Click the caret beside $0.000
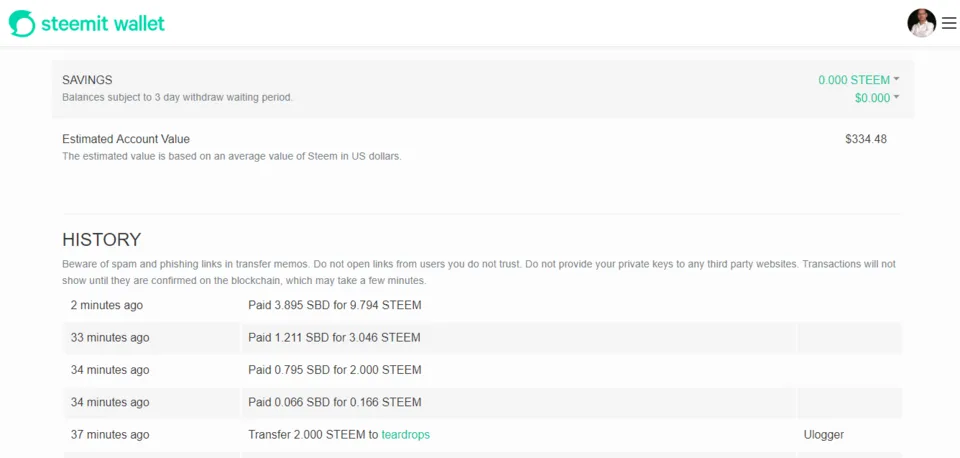This screenshot has width=960, height=458. point(896,97)
